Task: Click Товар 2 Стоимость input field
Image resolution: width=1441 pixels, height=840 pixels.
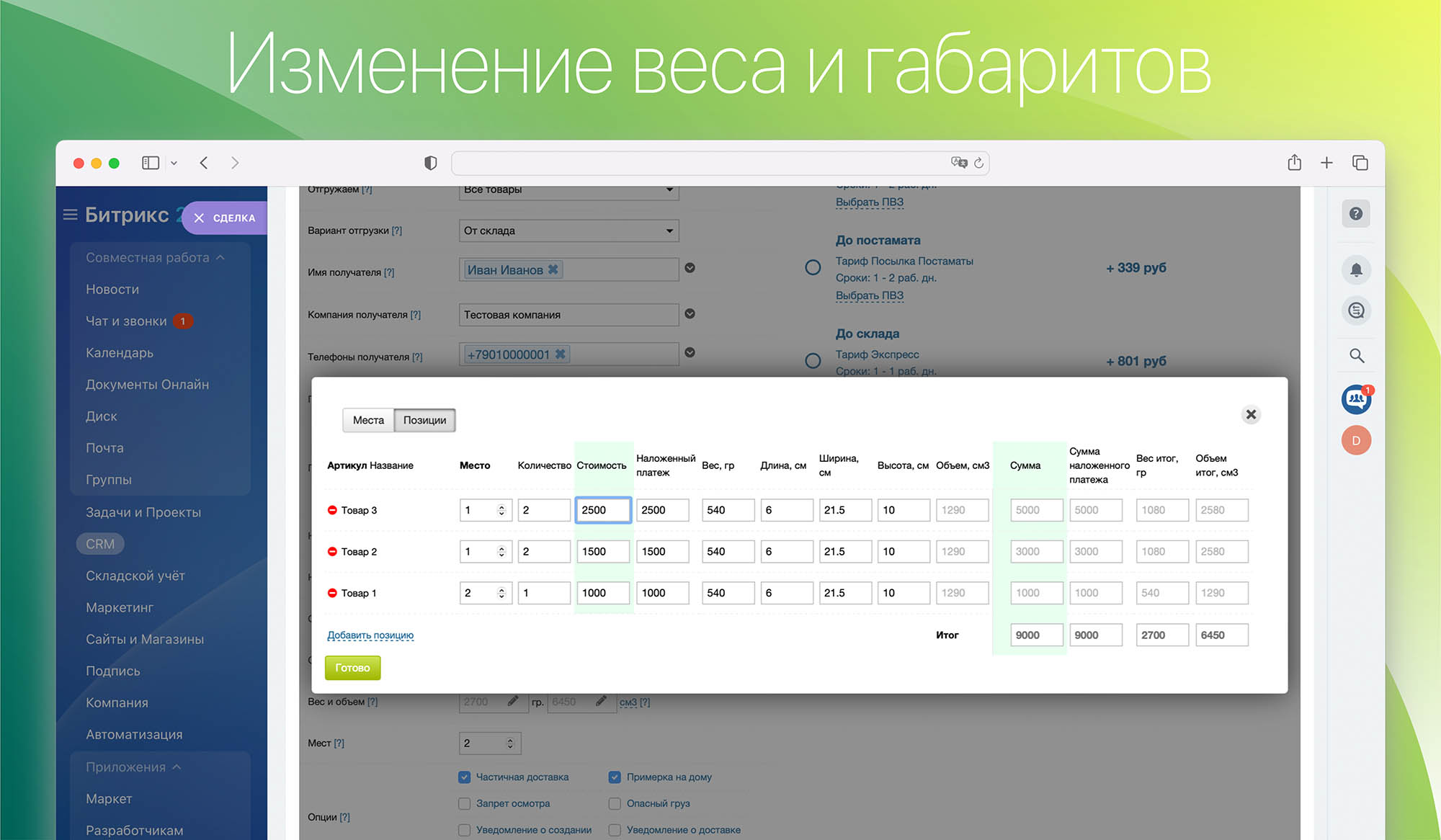Action: pos(602,551)
